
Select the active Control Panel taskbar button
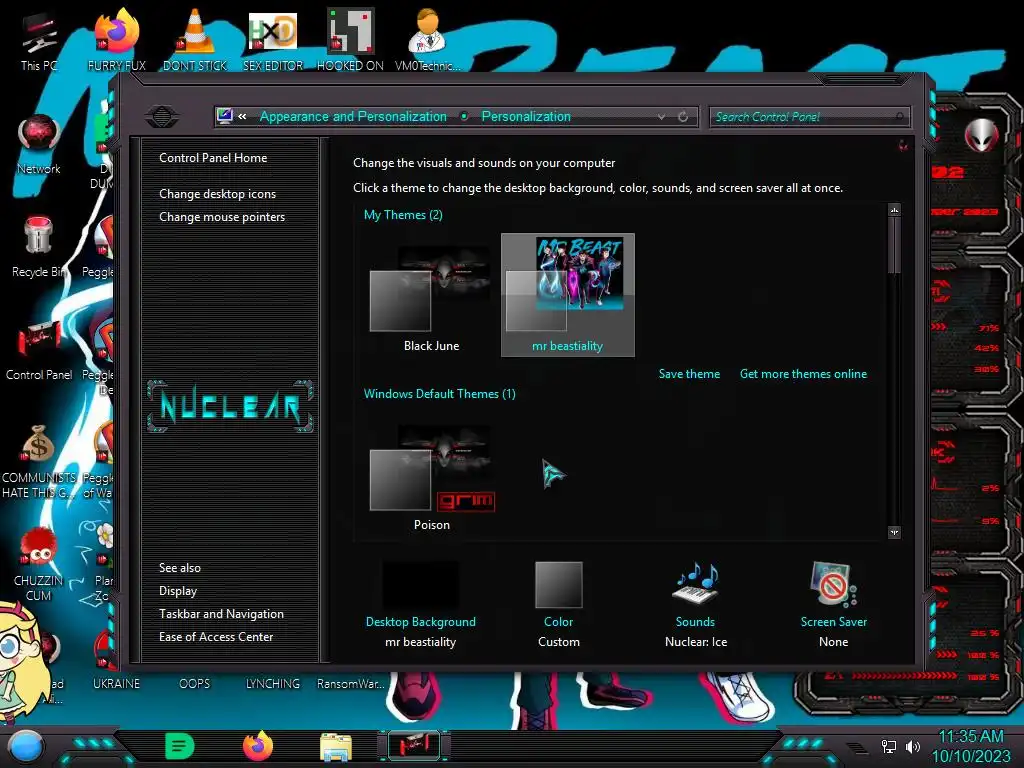coord(414,745)
